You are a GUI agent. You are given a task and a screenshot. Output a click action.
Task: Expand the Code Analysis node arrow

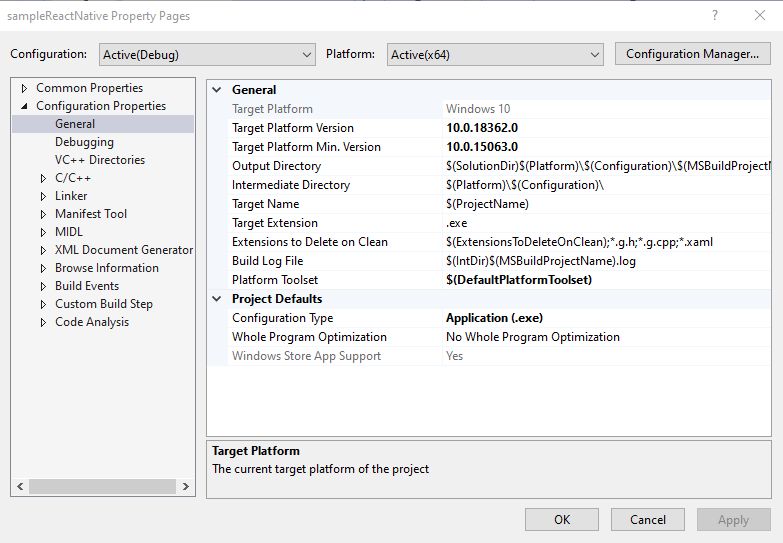click(x=43, y=322)
